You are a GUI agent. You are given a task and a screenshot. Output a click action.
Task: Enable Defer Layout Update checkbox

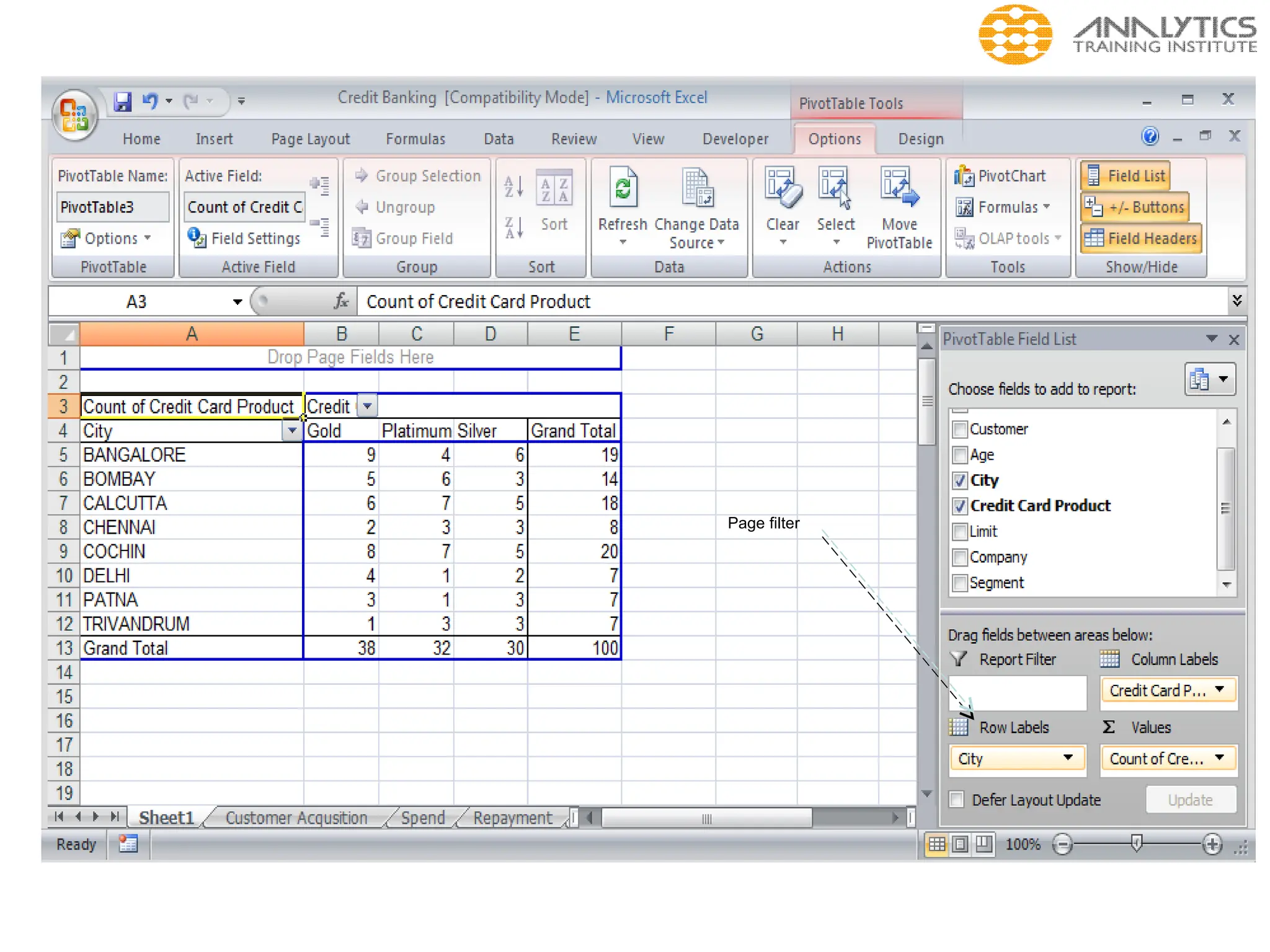pyautogui.click(x=957, y=800)
